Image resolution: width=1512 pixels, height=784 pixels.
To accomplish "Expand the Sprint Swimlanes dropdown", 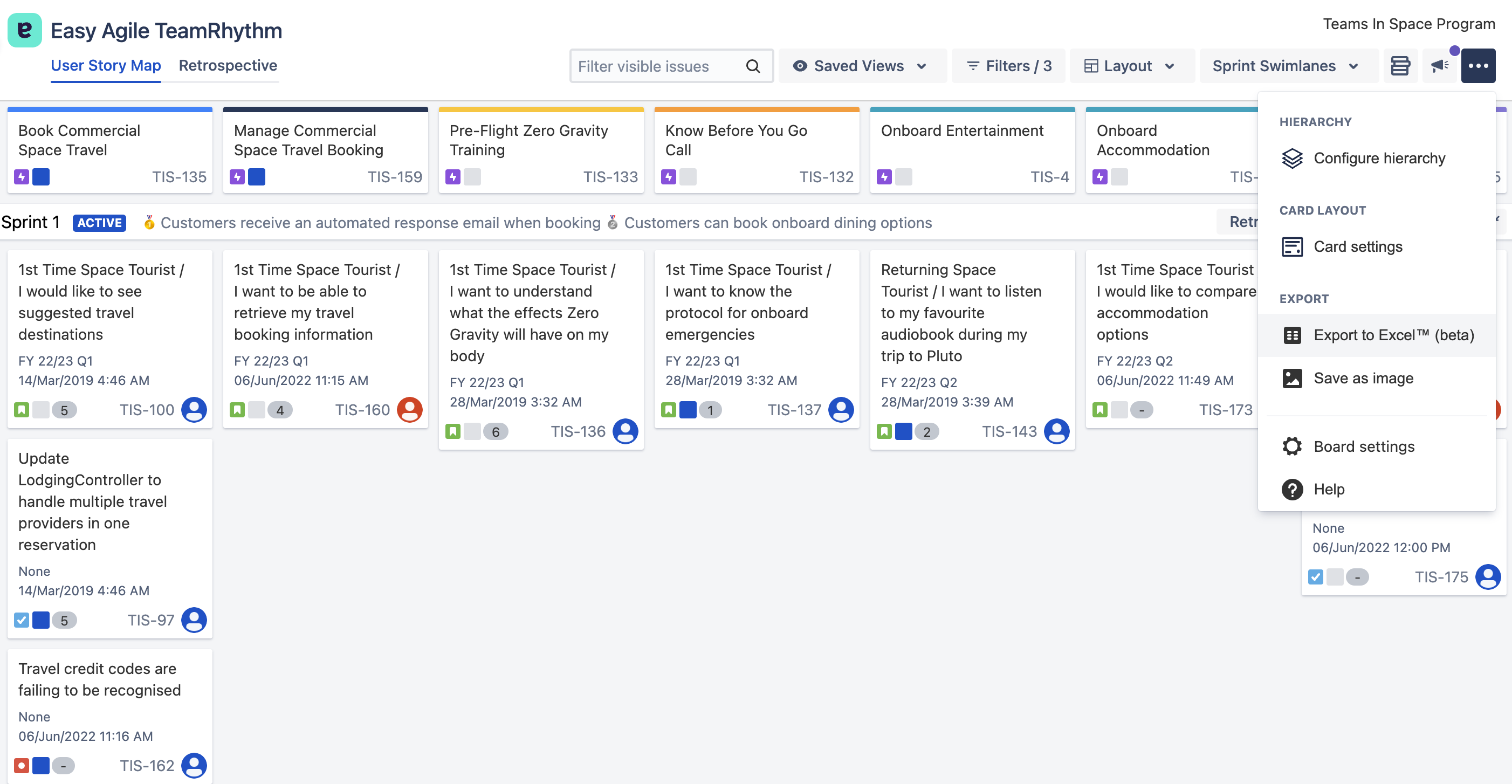I will [1287, 66].
